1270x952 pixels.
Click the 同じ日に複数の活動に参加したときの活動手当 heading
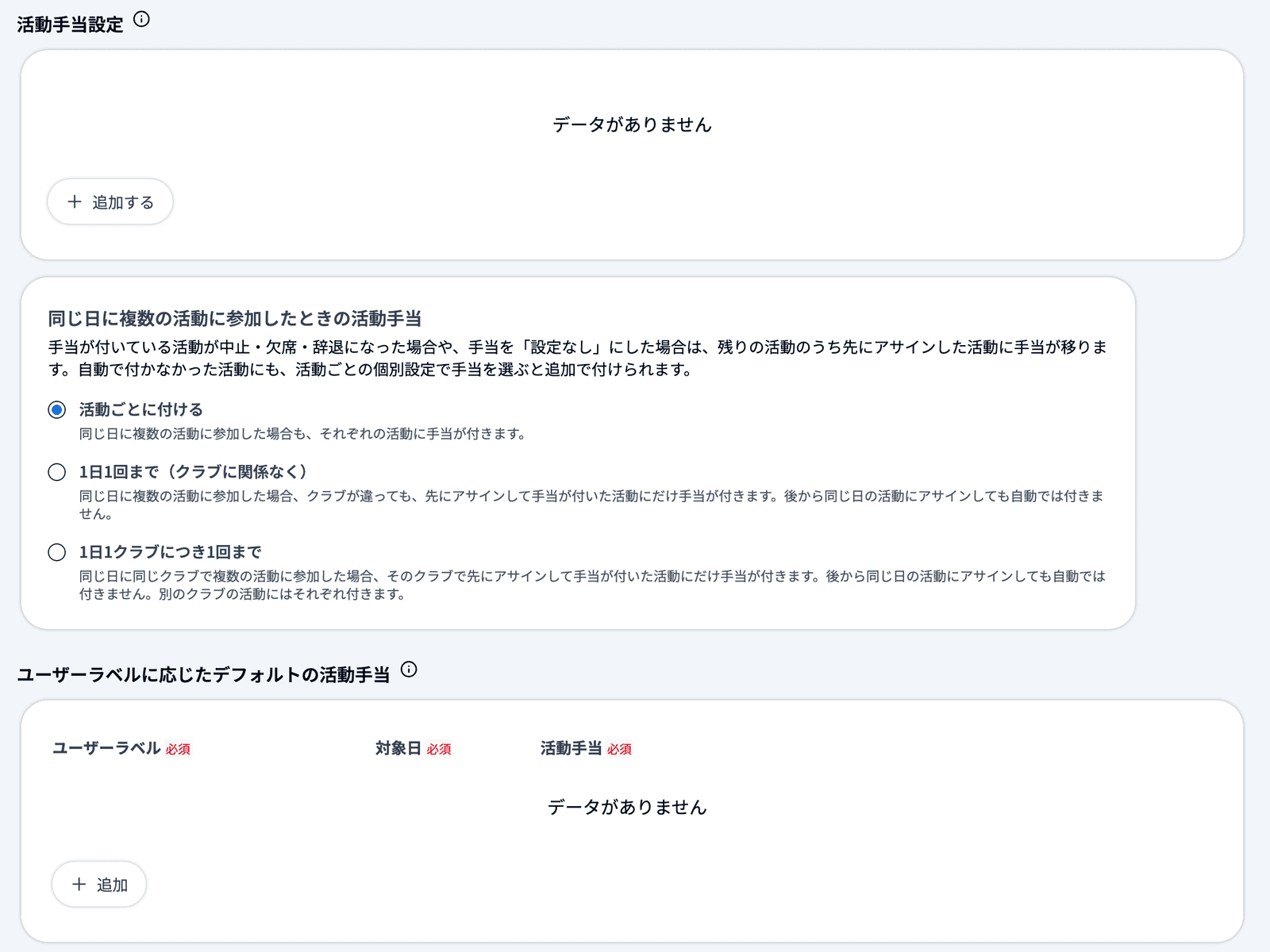coord(235,319)
